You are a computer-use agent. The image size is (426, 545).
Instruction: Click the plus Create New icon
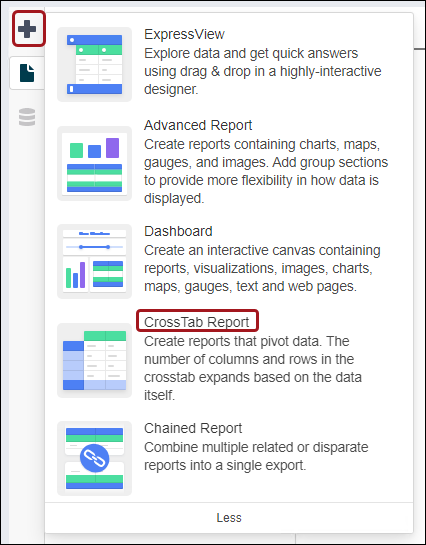(x=27, y=29)
